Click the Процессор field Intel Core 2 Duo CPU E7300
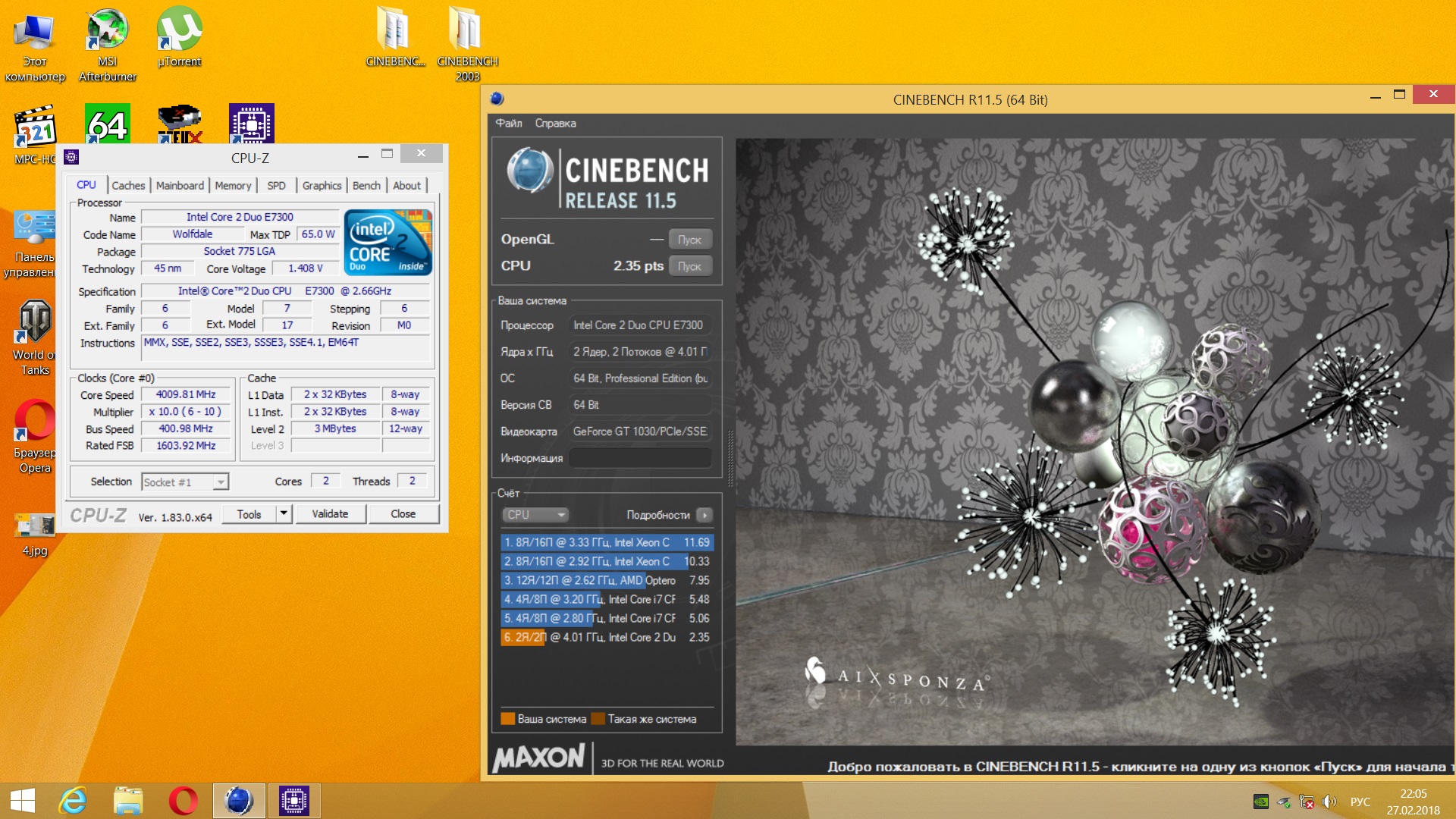Screen dimensions: 1456x819 coord(640,325)
